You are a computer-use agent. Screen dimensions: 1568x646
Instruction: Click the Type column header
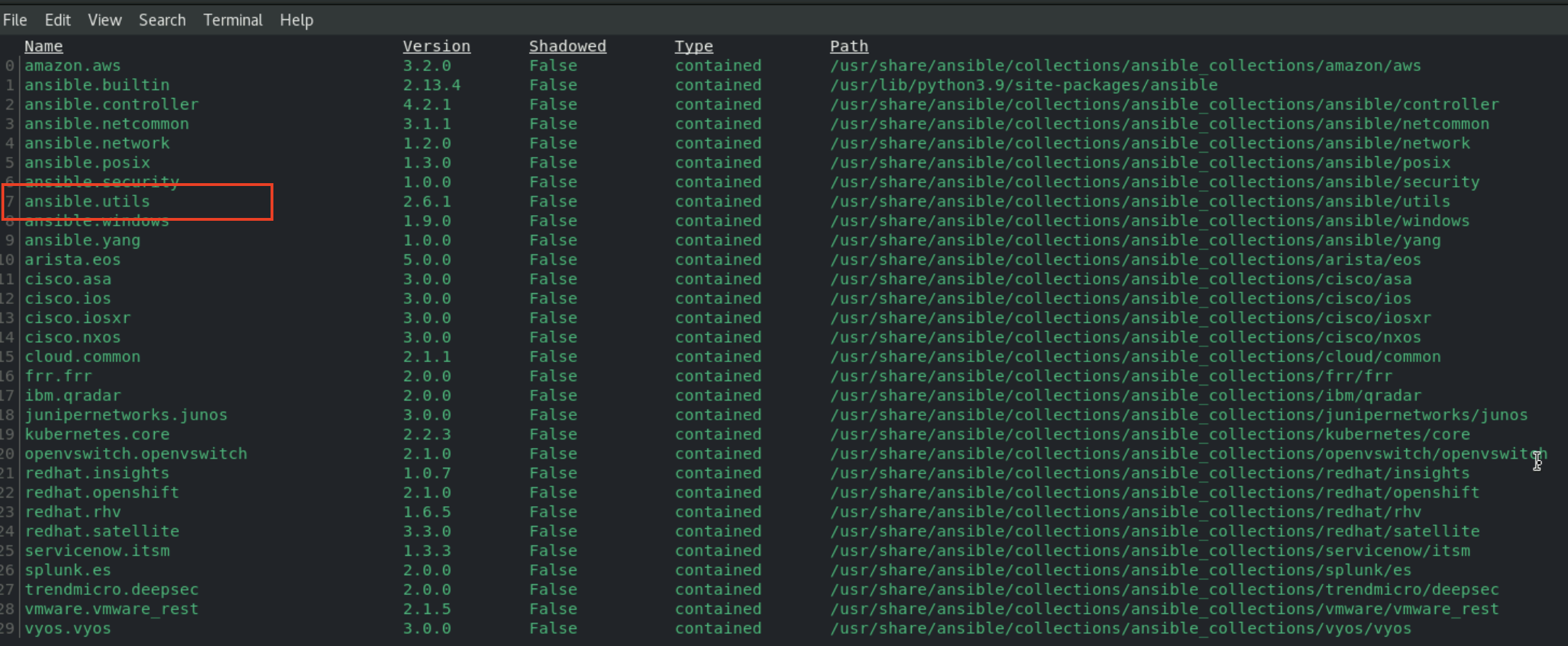coord(694,45)
